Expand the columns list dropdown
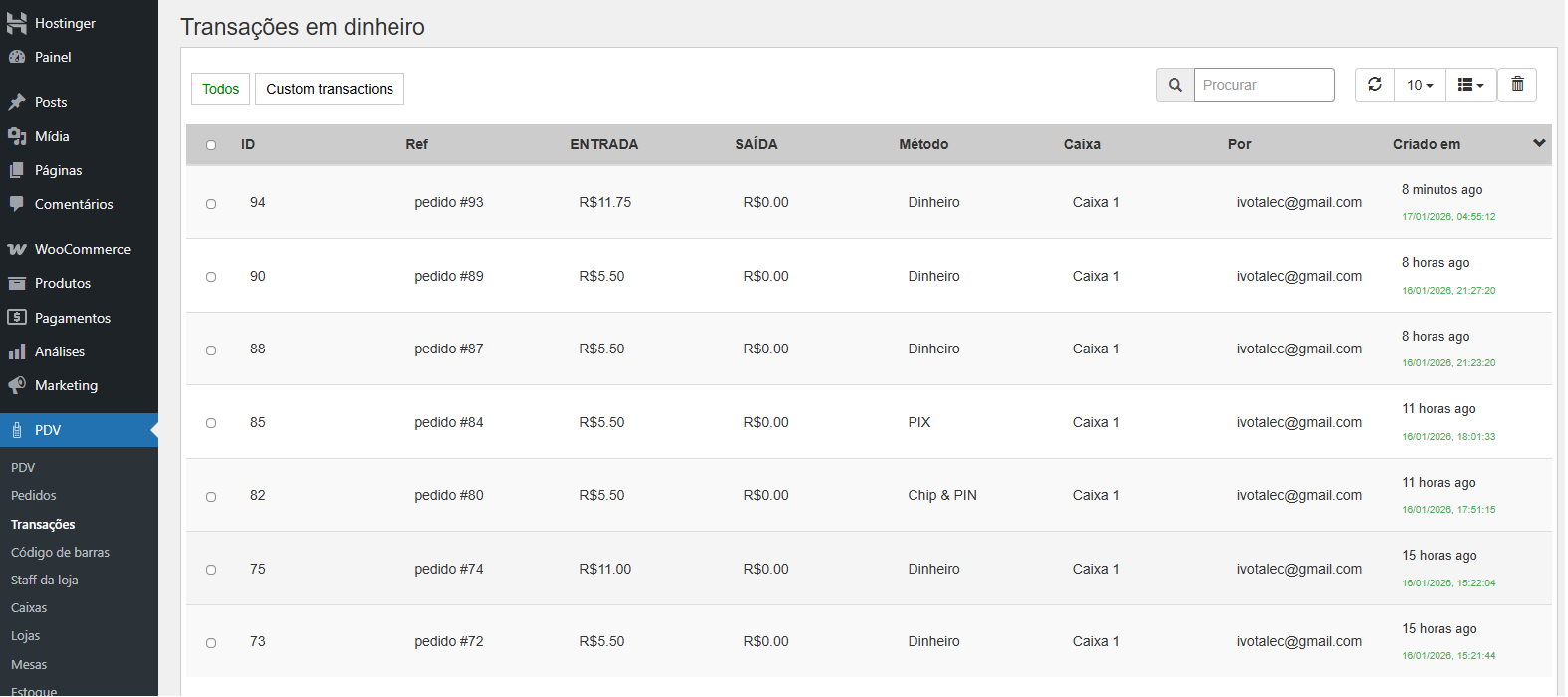The image size is (1568, 697). tap(1470, 85)
